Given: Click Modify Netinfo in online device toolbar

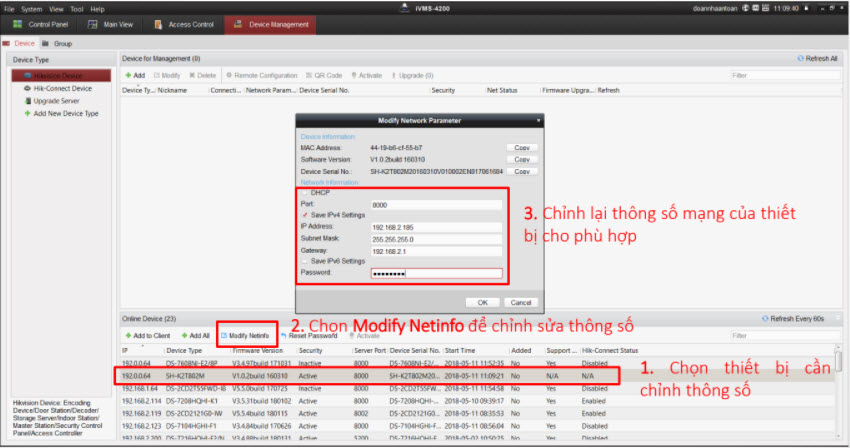Looking at the screenshot, I should pyautogui.click(x=246, y=335).
